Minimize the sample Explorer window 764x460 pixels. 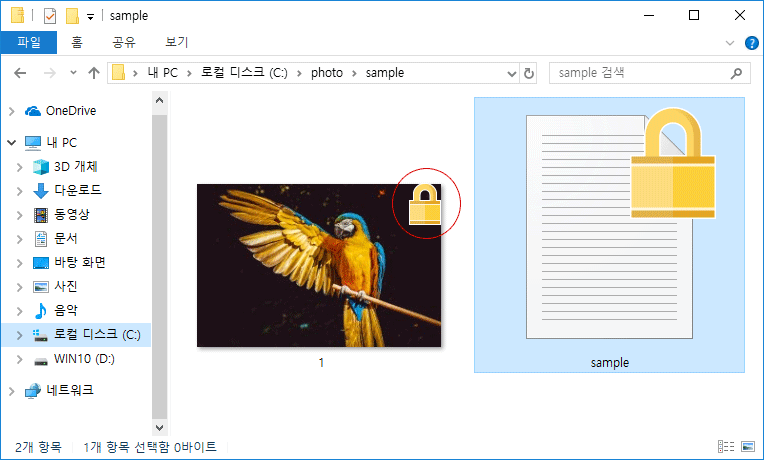(649, 16)
